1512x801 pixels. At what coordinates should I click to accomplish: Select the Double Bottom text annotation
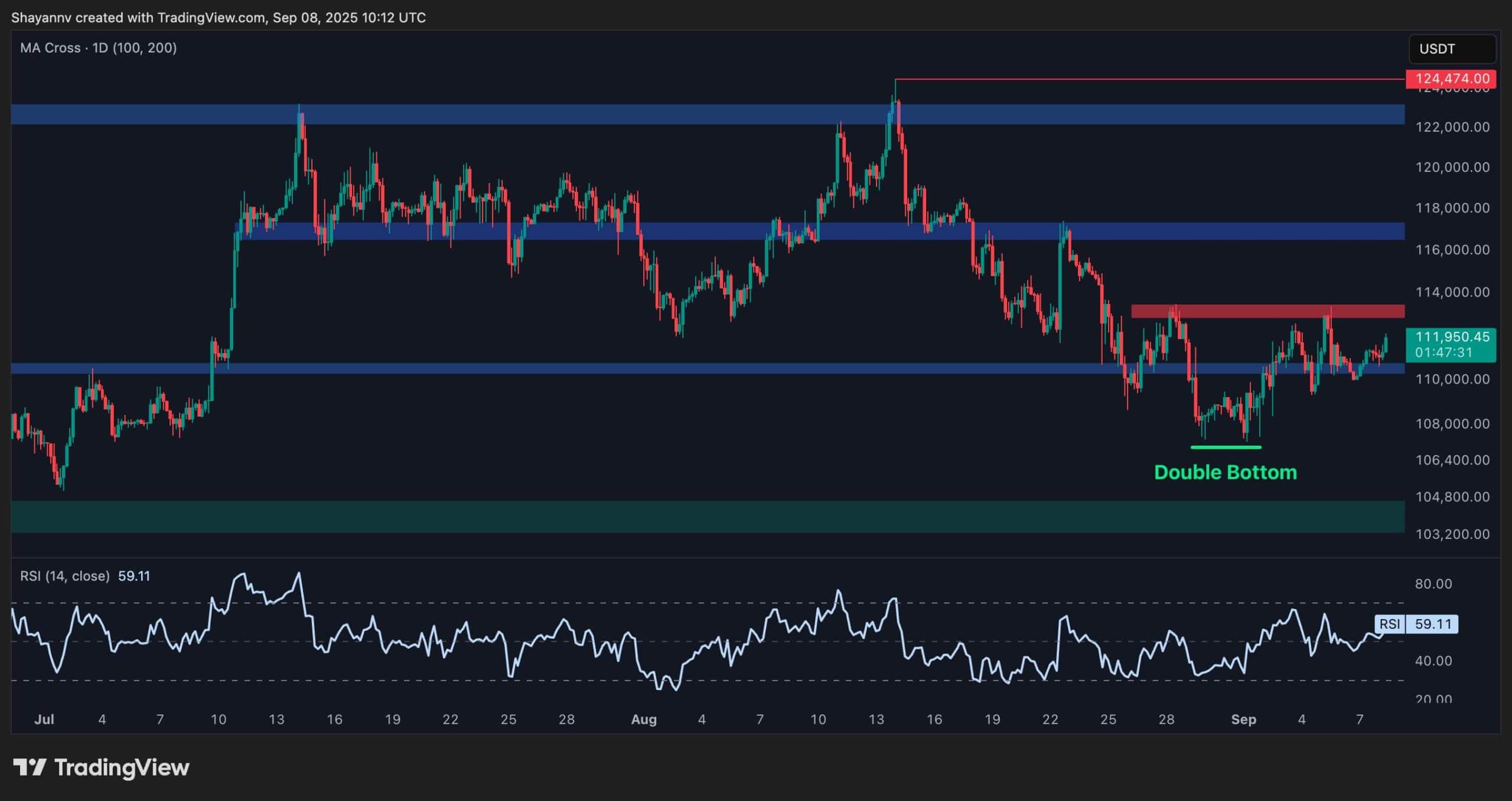click(1225, 472)
